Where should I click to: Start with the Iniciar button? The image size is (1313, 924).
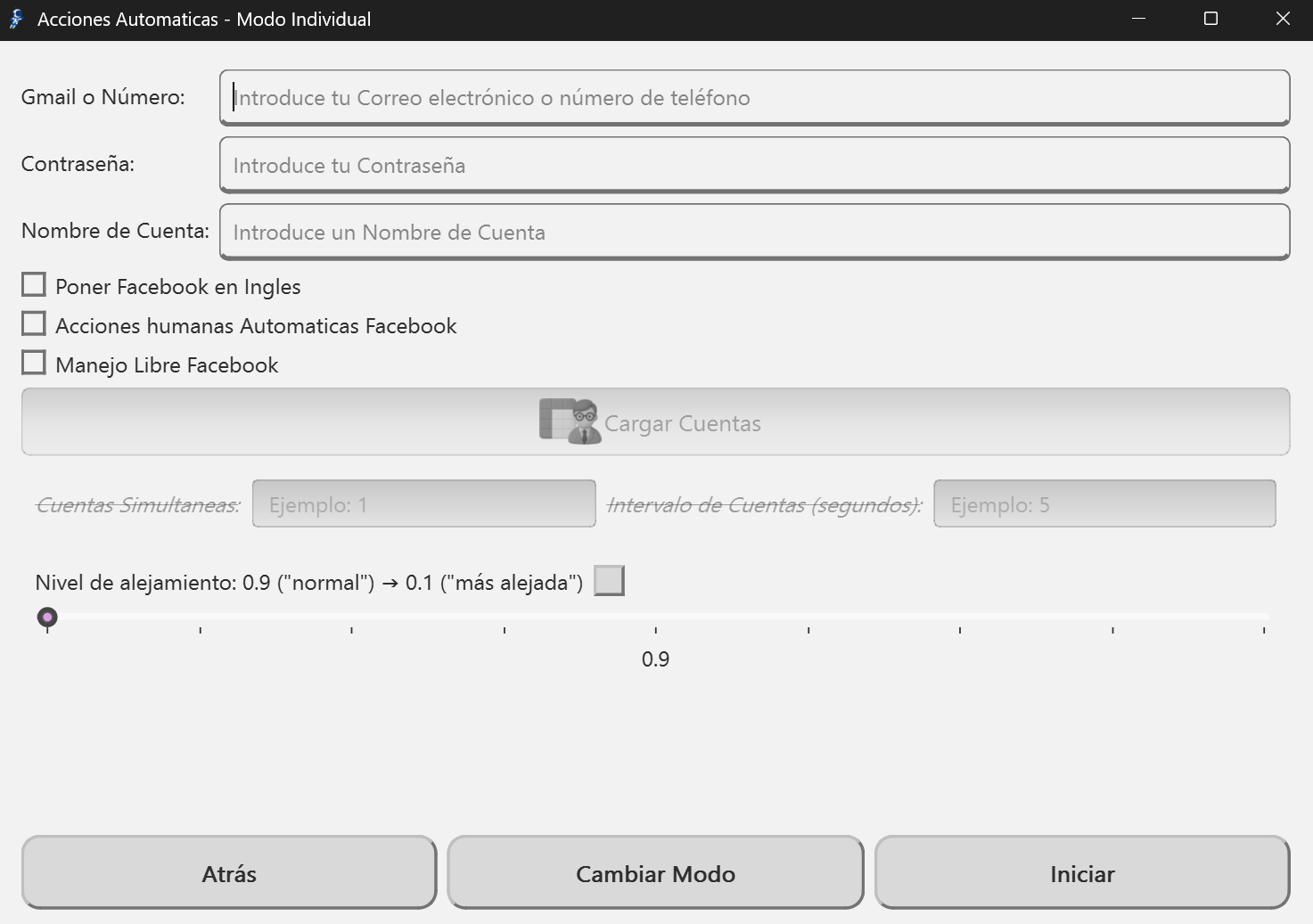click(1082, 872)
